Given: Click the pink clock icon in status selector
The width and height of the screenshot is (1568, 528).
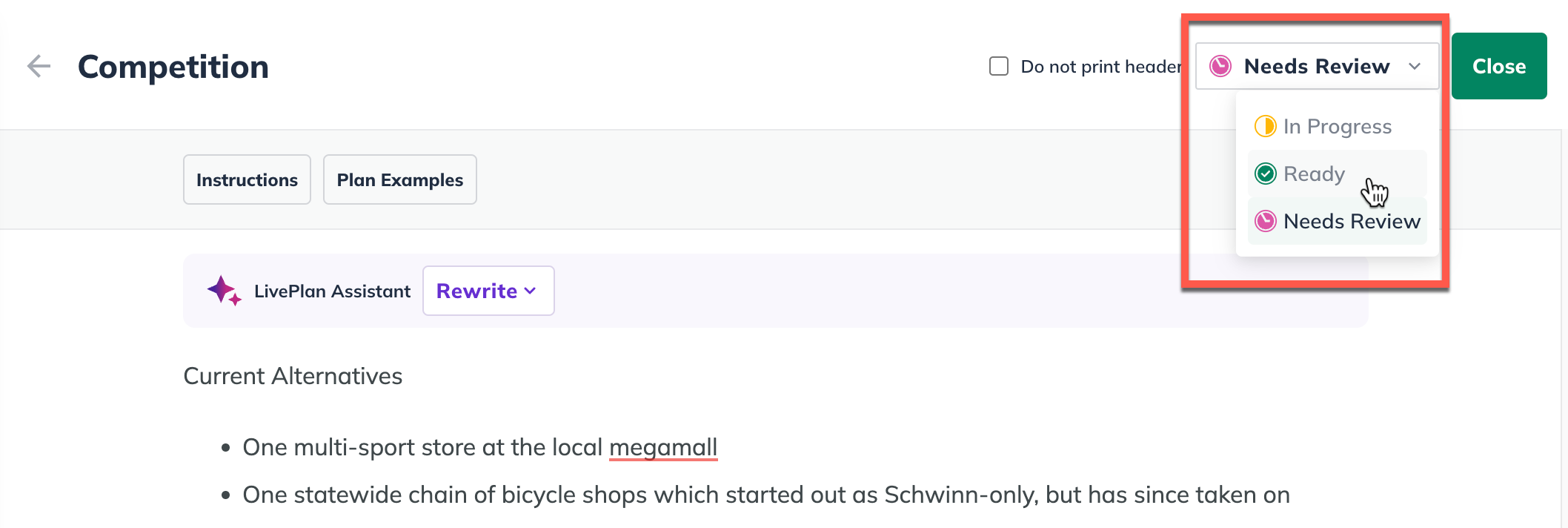Looking at the screenshot, I should coord(1220,67).
